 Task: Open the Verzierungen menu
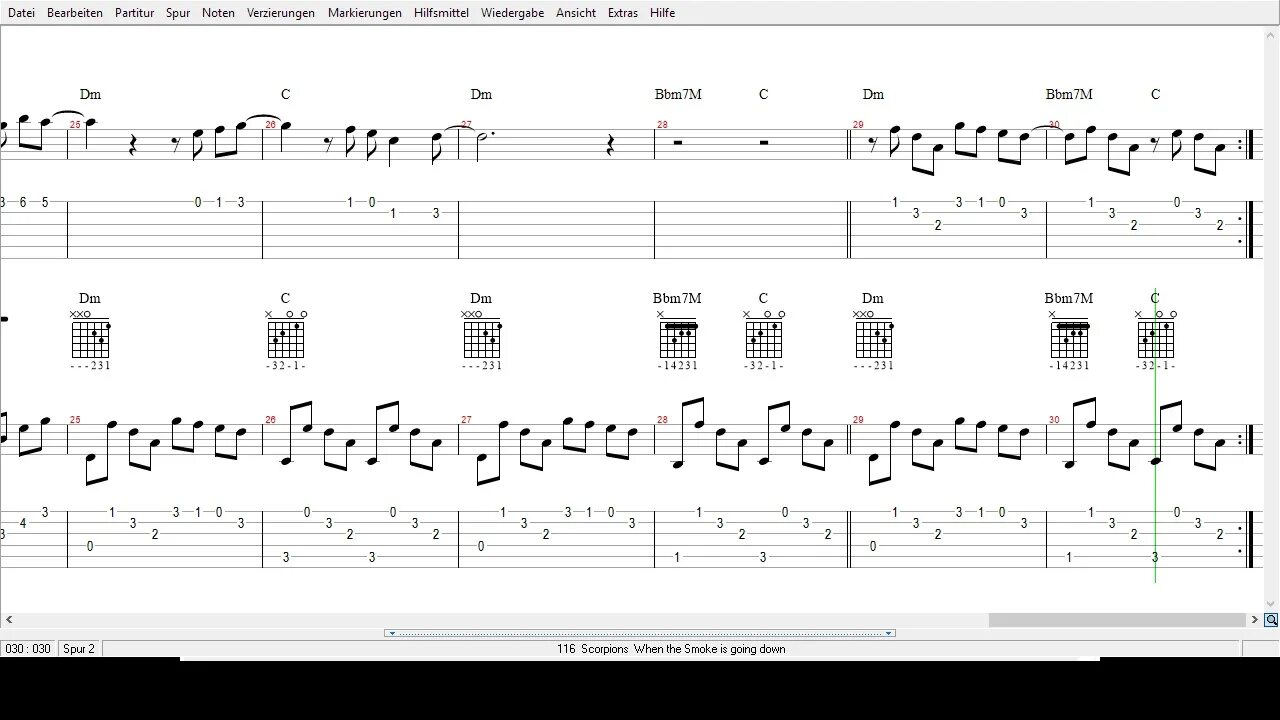coord(281,13)
